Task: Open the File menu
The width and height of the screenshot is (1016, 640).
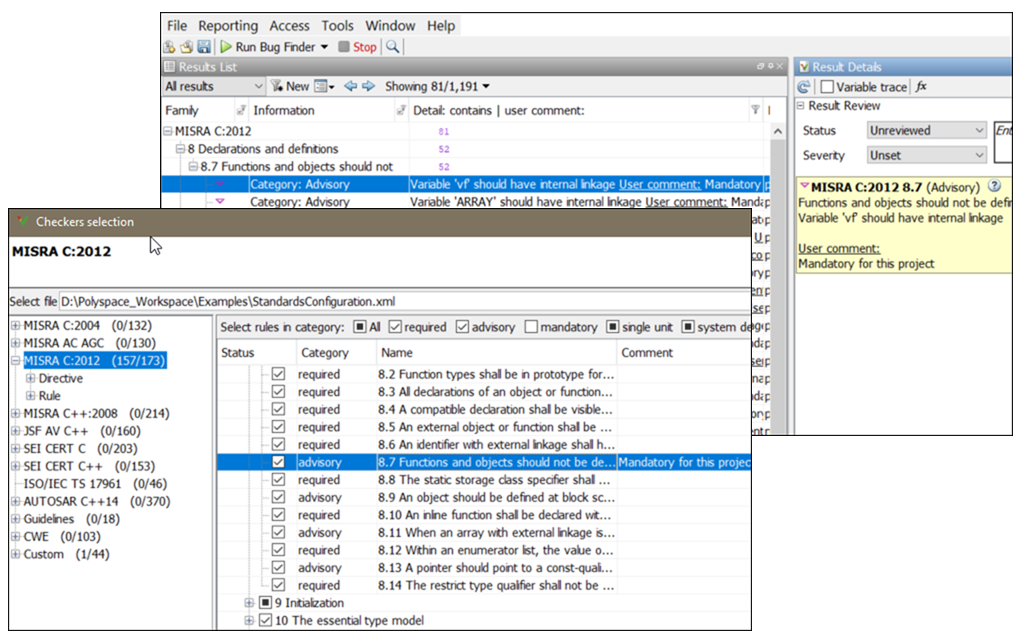Action: click(x=177, y=26)
